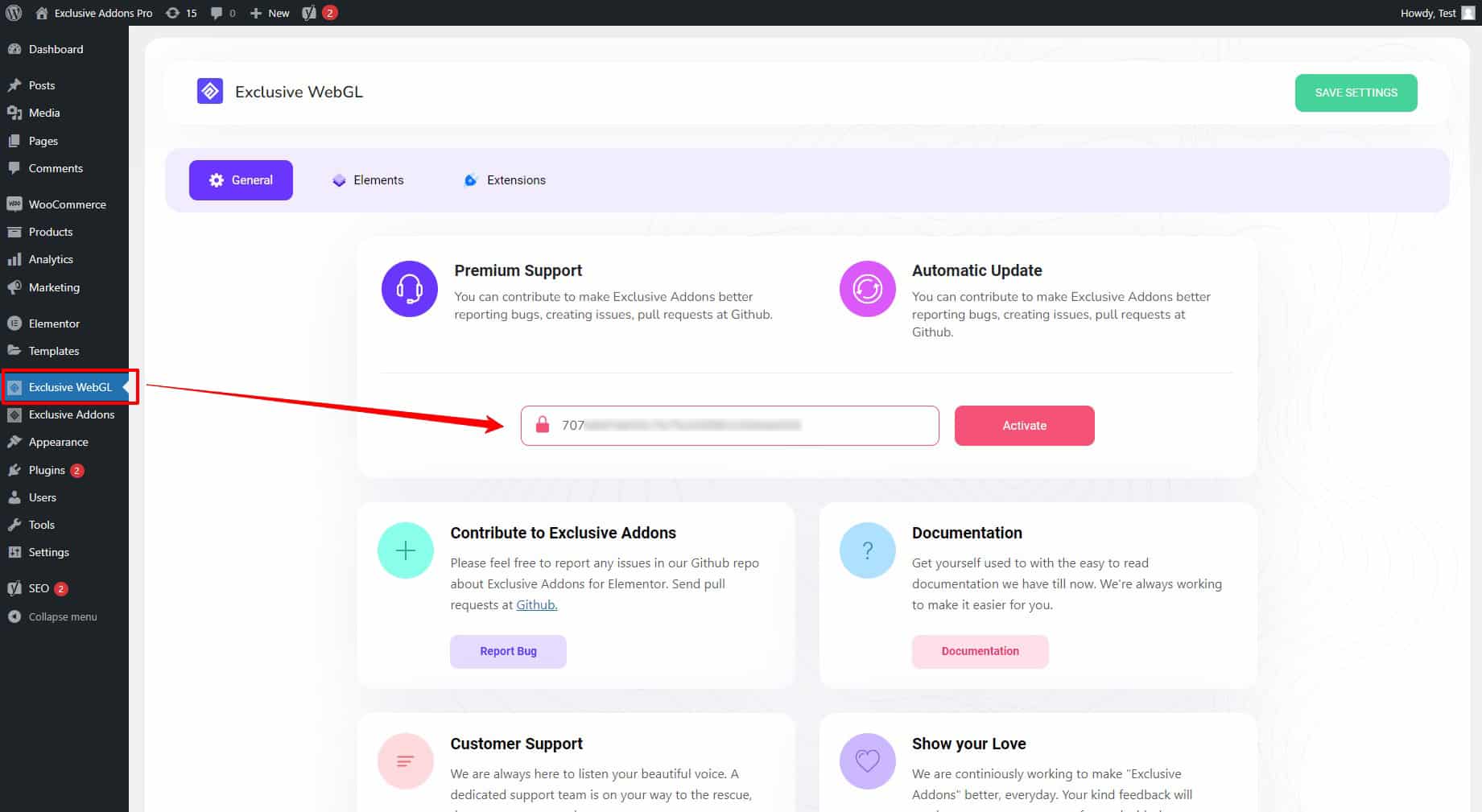The width and height of the screenshot is (1482, 812).
Task: Click the Posts pin icon
Action: (x=14, y=85)
